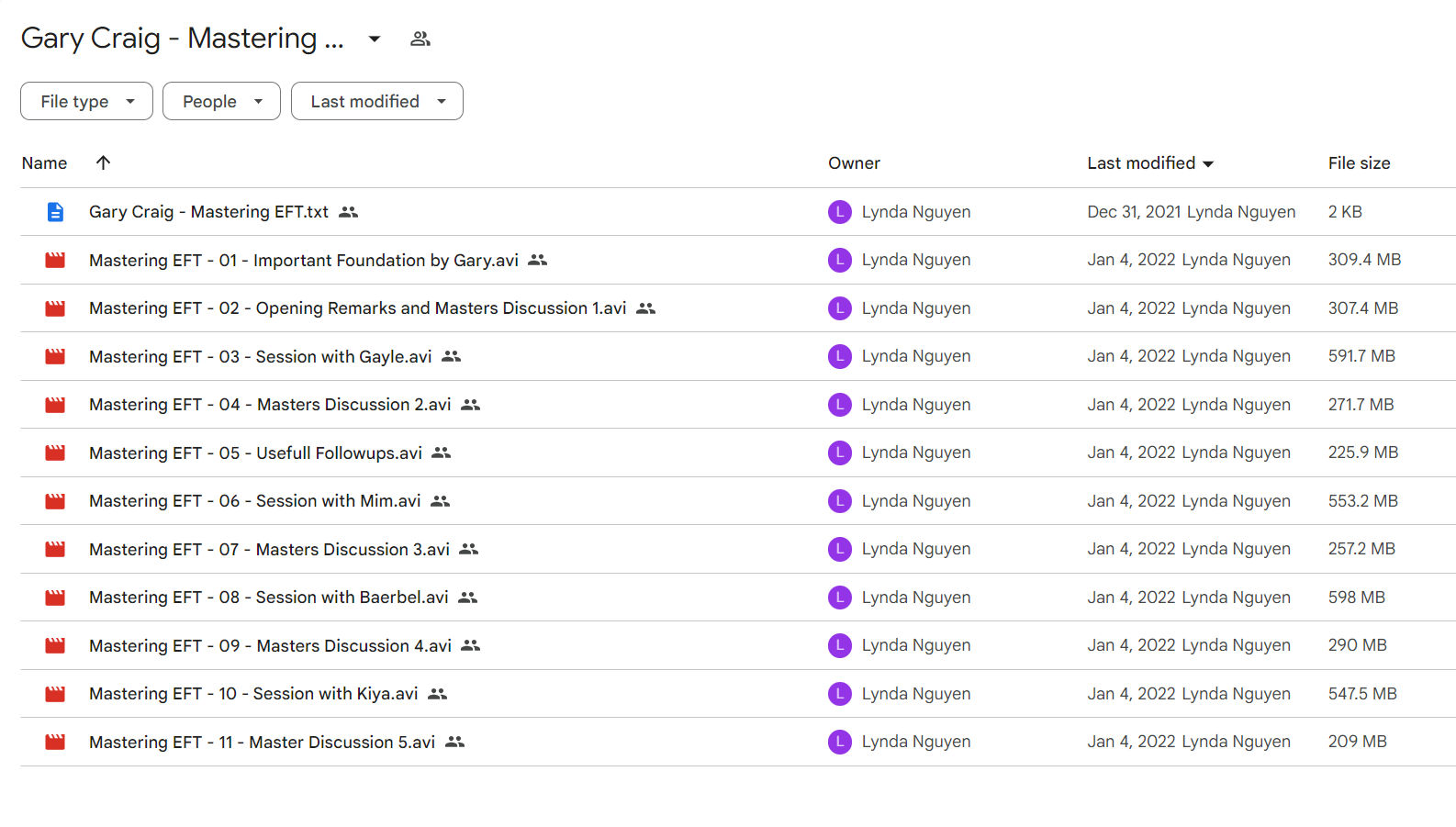Click shared icon next to 08 - Session with Baerbel

click(468, 598)
